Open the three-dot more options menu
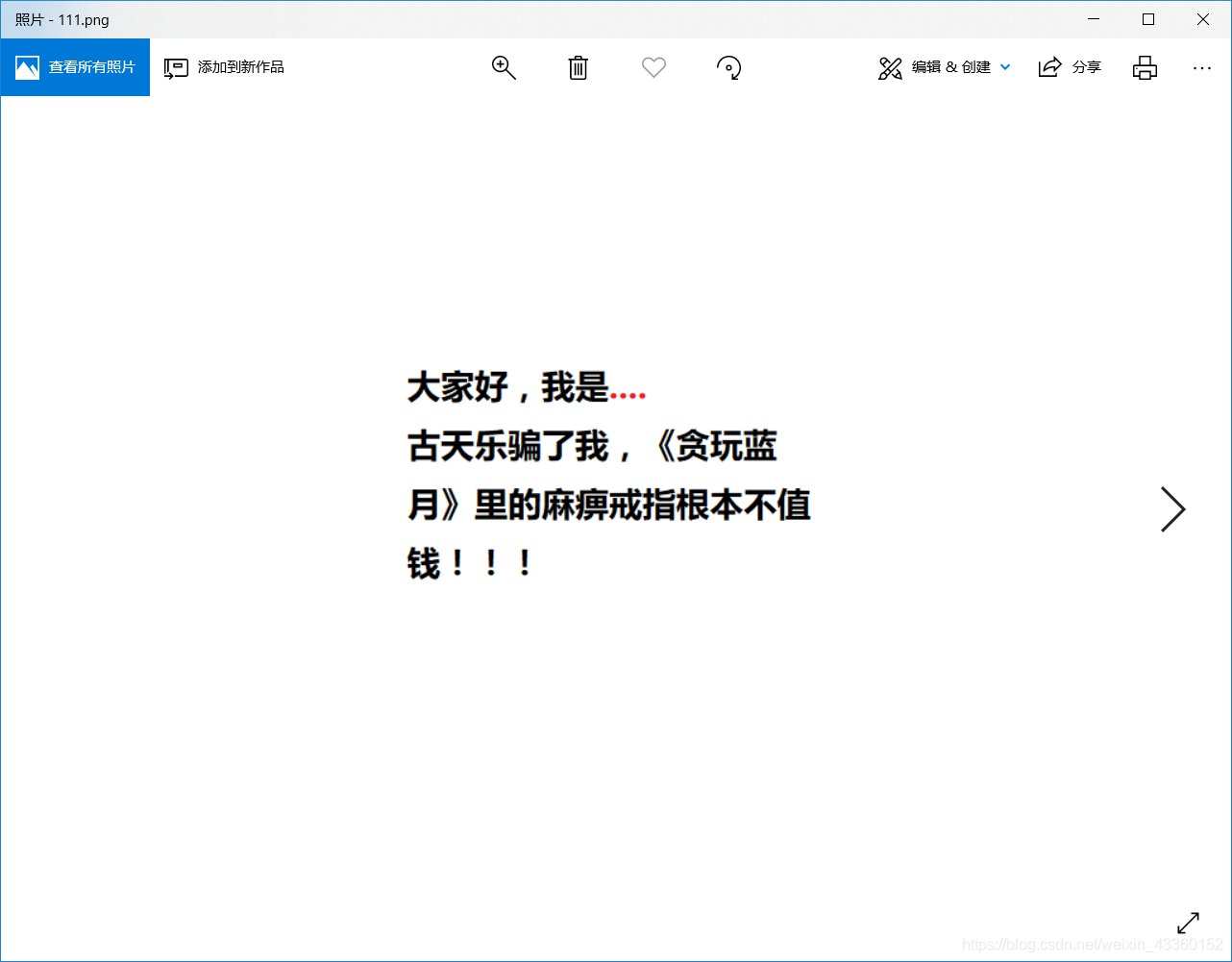 pos(1201,68)
